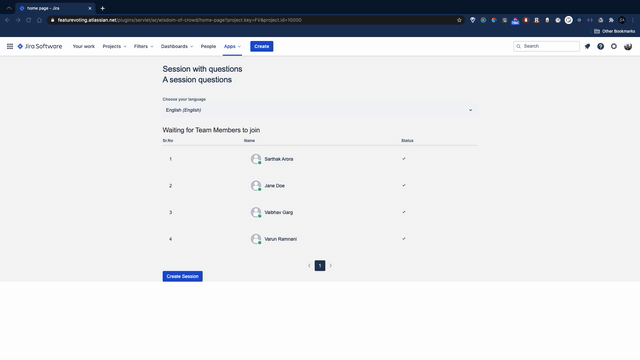Click the next page pagination arrow

pyautogui.click(x=331, y=266)
